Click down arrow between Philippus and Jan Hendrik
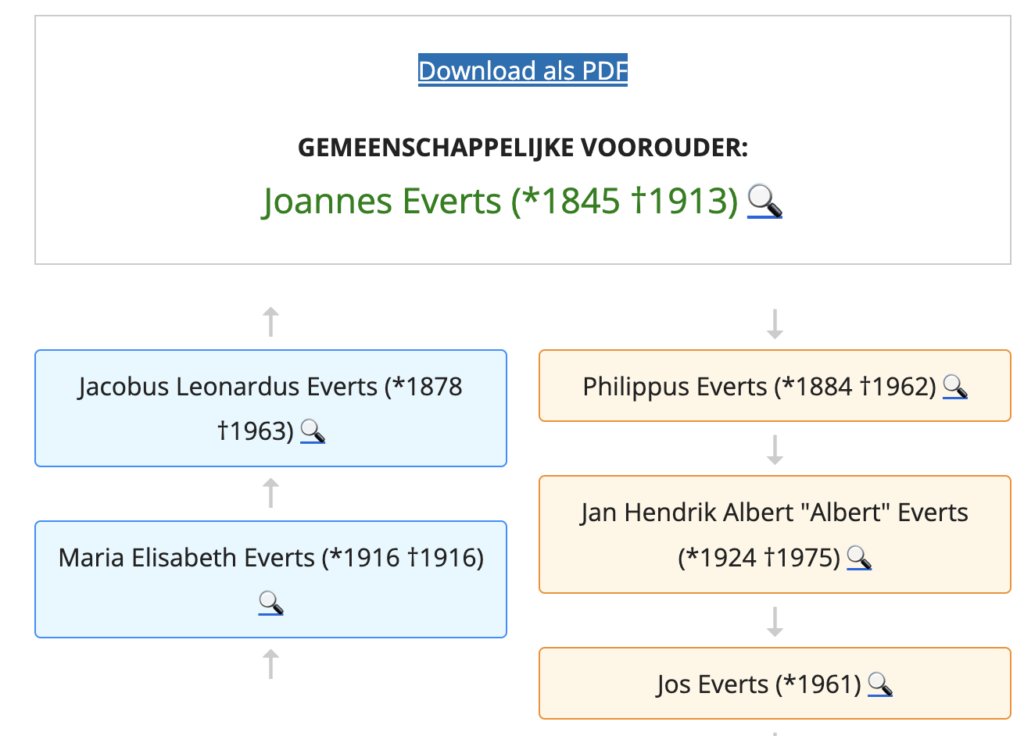 pyautogui.click(x=774, y=450)
